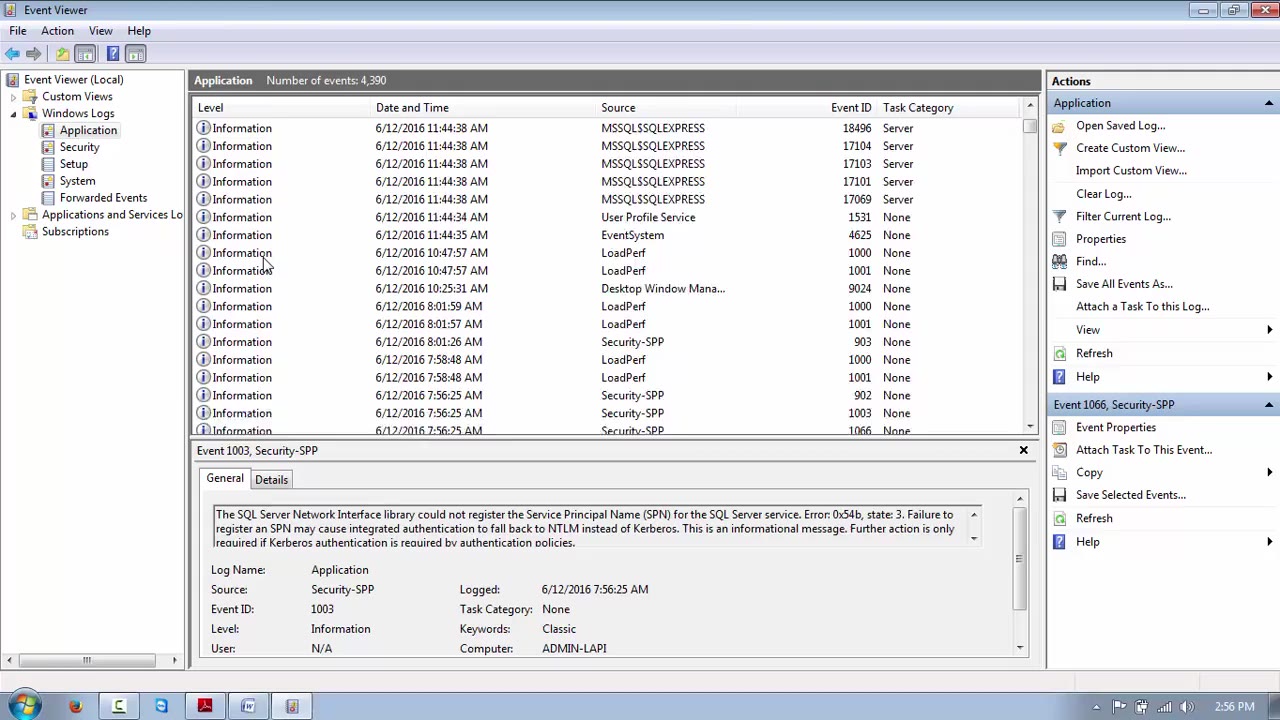Collapse the Application section in the Actions pane

pyautogui.click(x=1269, y=103)
